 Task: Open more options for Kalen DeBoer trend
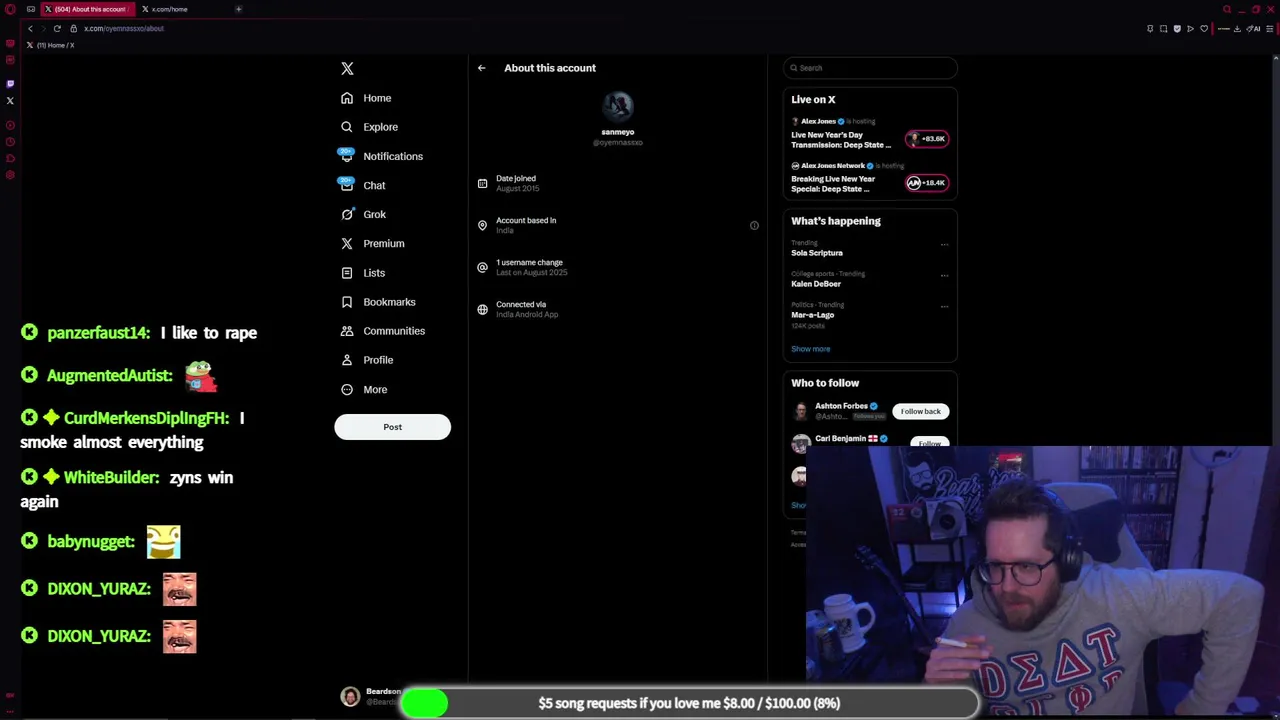point(944,275)
